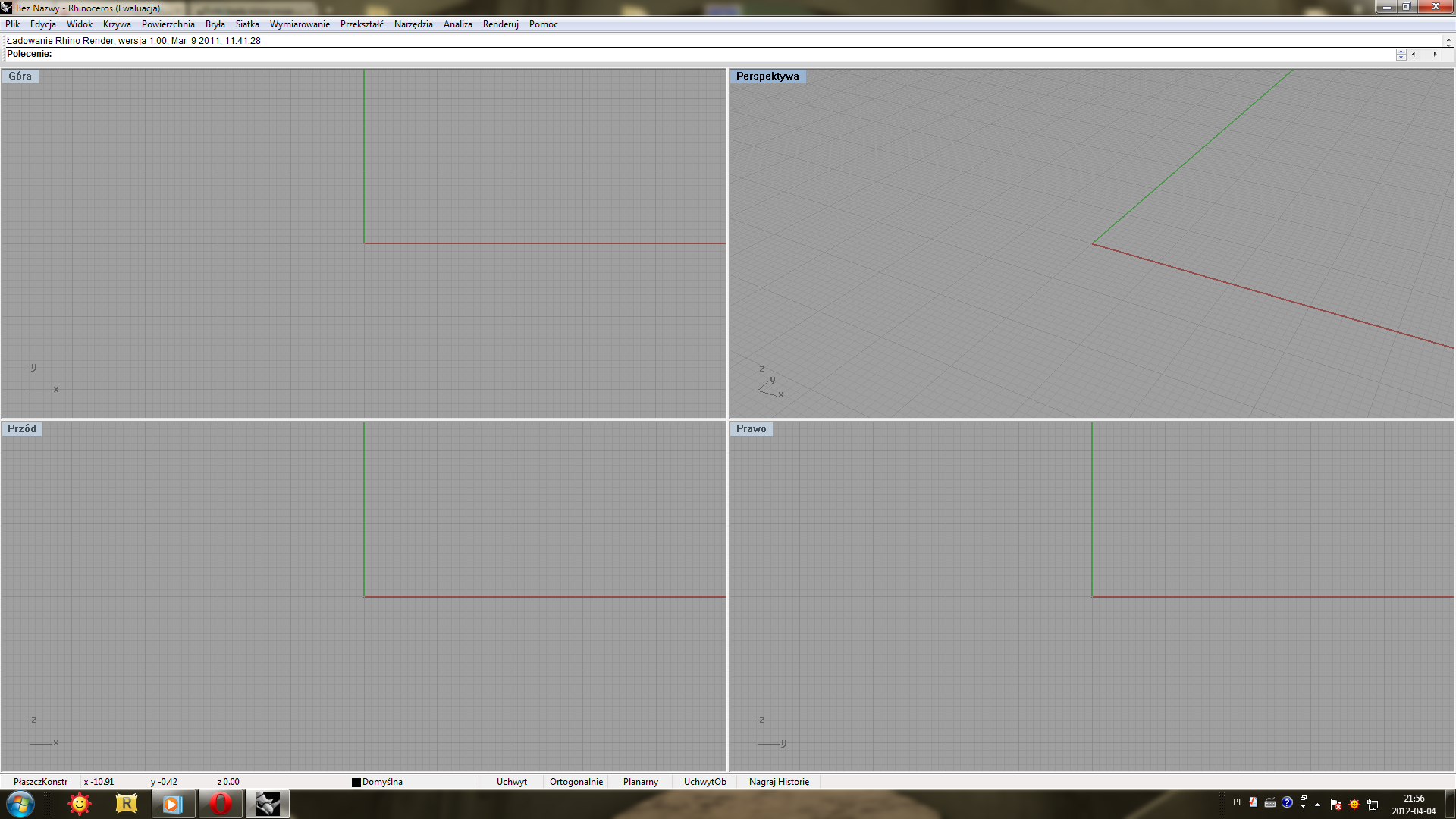Open the Wymiarowanie menu

300,24
